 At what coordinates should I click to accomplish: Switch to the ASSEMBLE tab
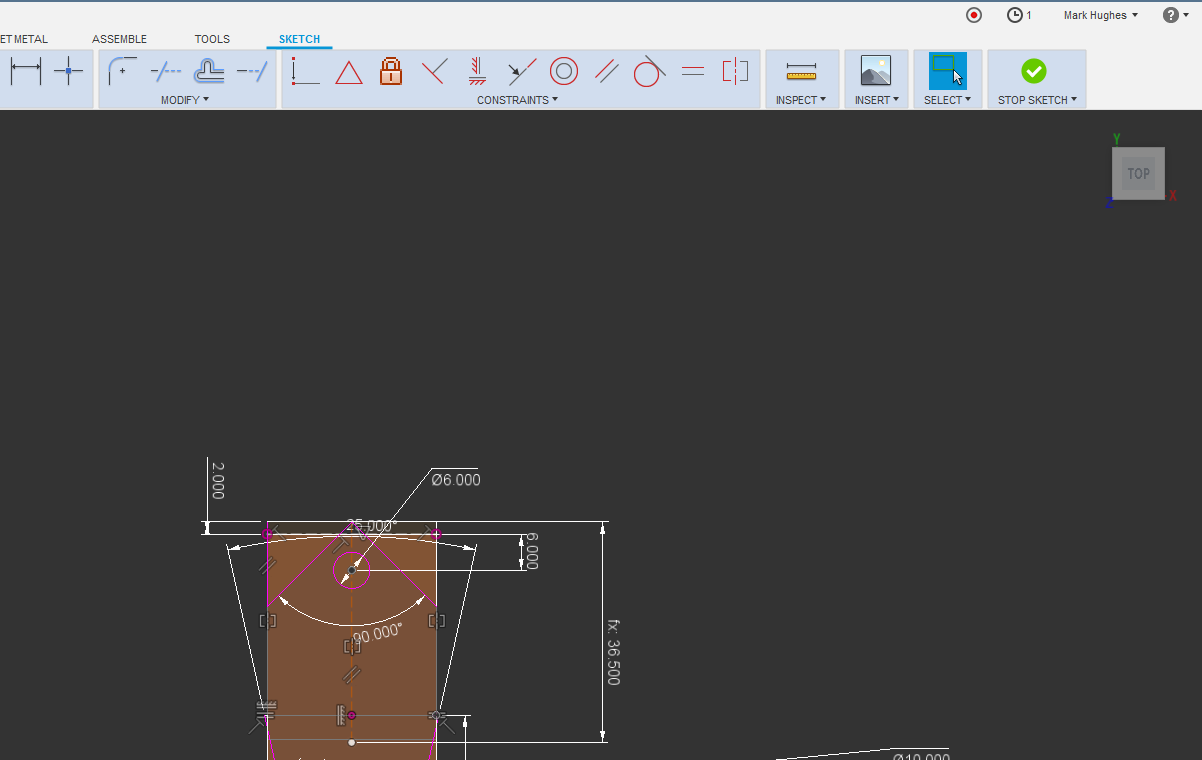point(120,39)
